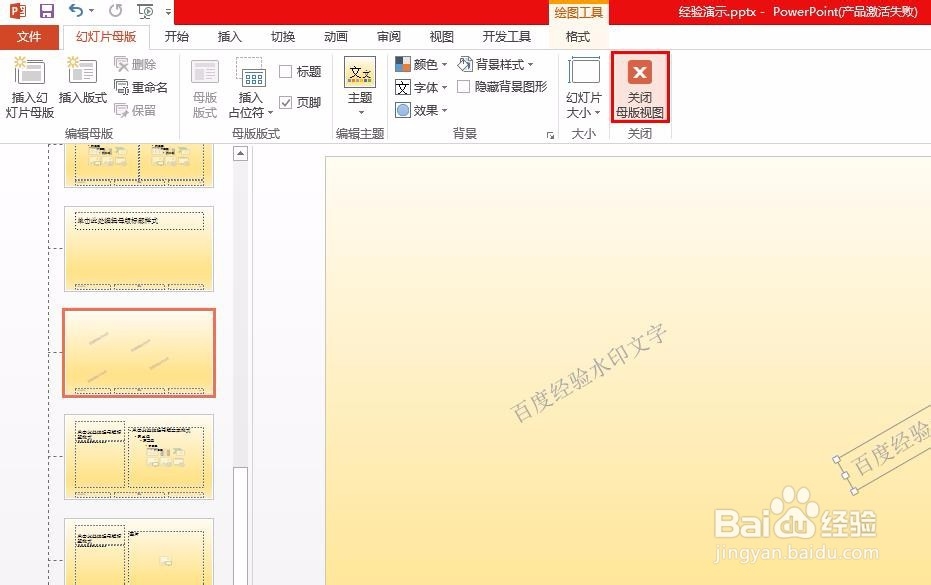
Task: Open the 幻灯片大小 dropdown
Action: click(584, 88)
